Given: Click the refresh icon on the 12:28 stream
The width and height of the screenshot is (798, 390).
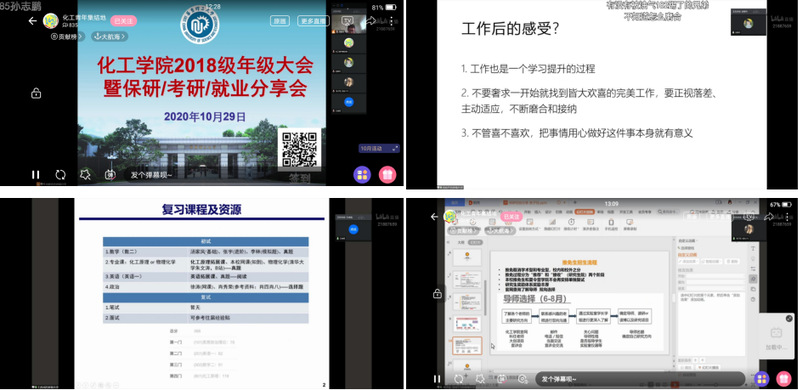Looking at the screenshot, I should click(x=61, y=175).
